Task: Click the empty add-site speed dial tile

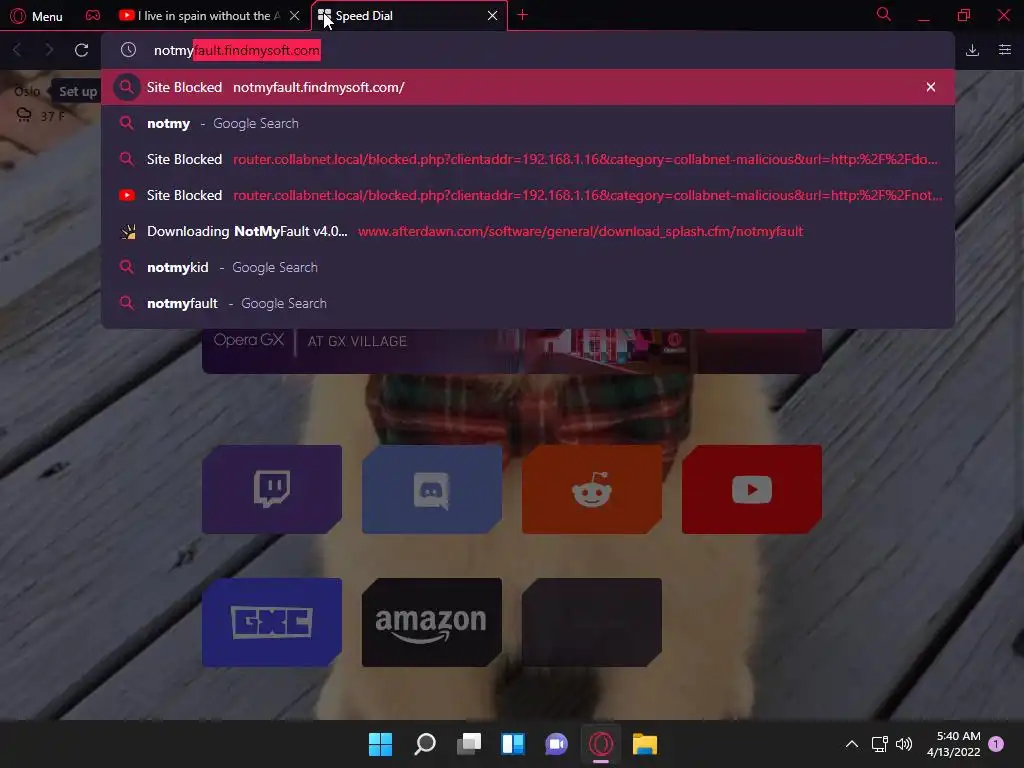Action: click(592, 622)
